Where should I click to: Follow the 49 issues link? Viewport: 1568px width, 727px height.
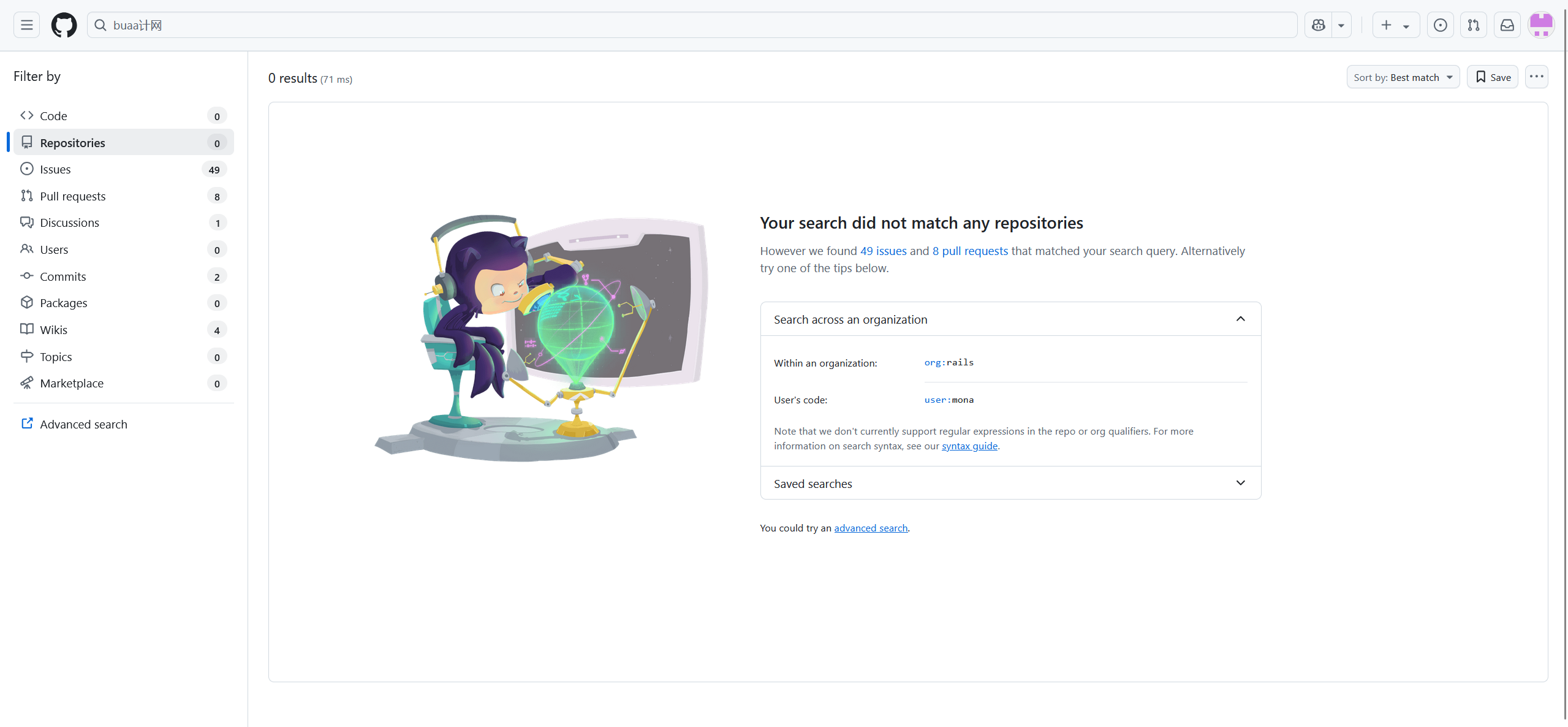[883, 251]
